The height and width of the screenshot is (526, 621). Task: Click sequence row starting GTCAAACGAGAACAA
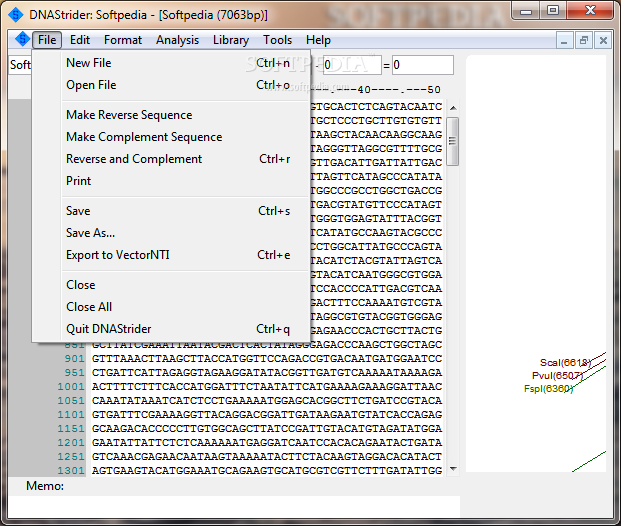[267, 457]
